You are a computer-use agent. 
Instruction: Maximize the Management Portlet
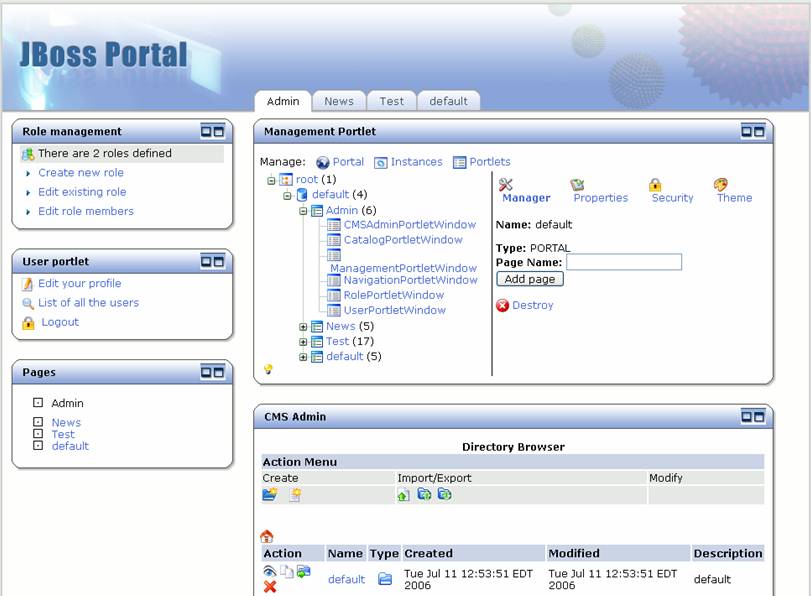click(759, 131)
